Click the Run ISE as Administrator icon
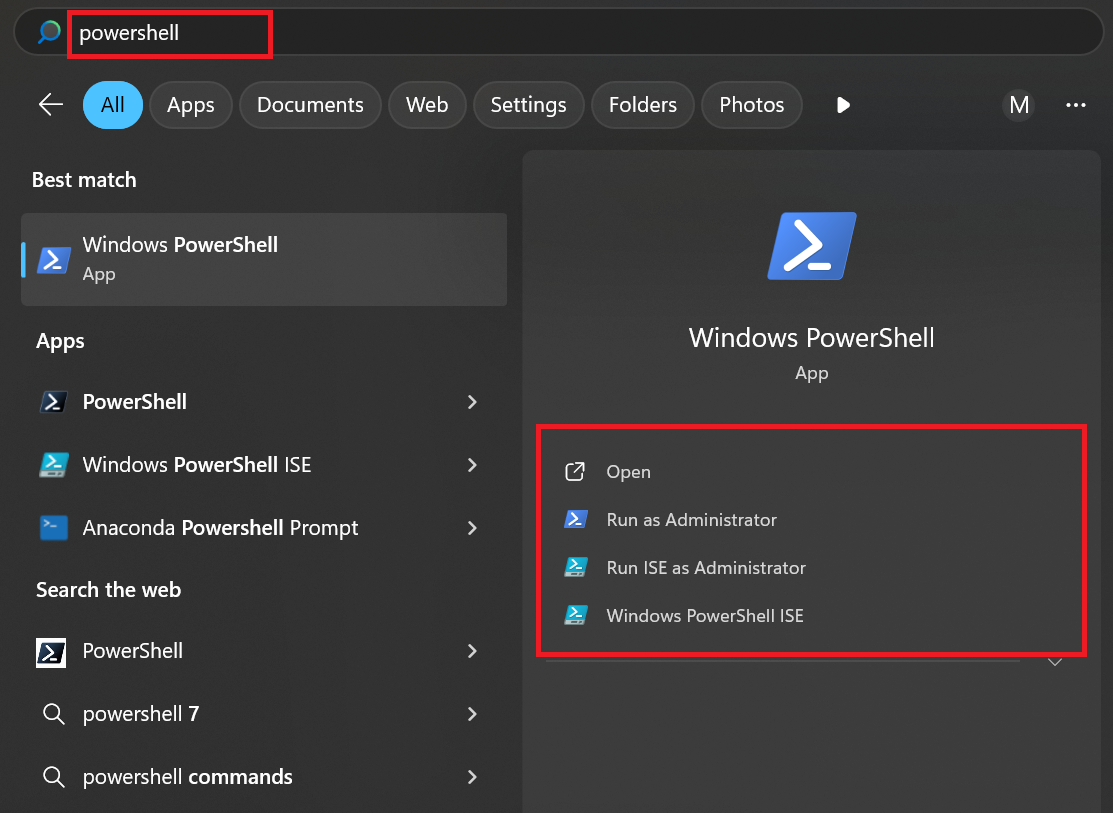 pyautogui.click(x=576, y=567)
